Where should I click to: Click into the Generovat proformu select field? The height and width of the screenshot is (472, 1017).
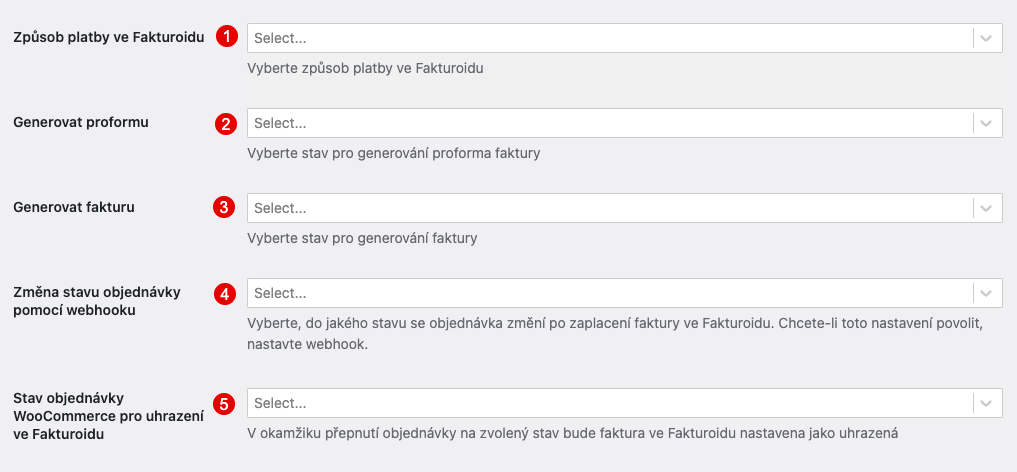[625, 123]
